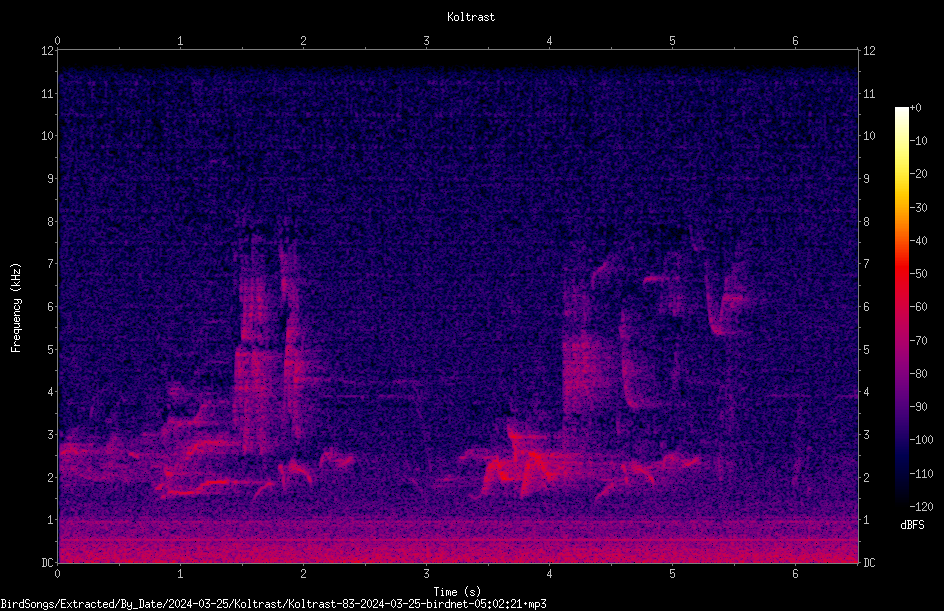The image size is (944, 611).
Task: Click the Time (s) axis label
Action: click(457, 592)
